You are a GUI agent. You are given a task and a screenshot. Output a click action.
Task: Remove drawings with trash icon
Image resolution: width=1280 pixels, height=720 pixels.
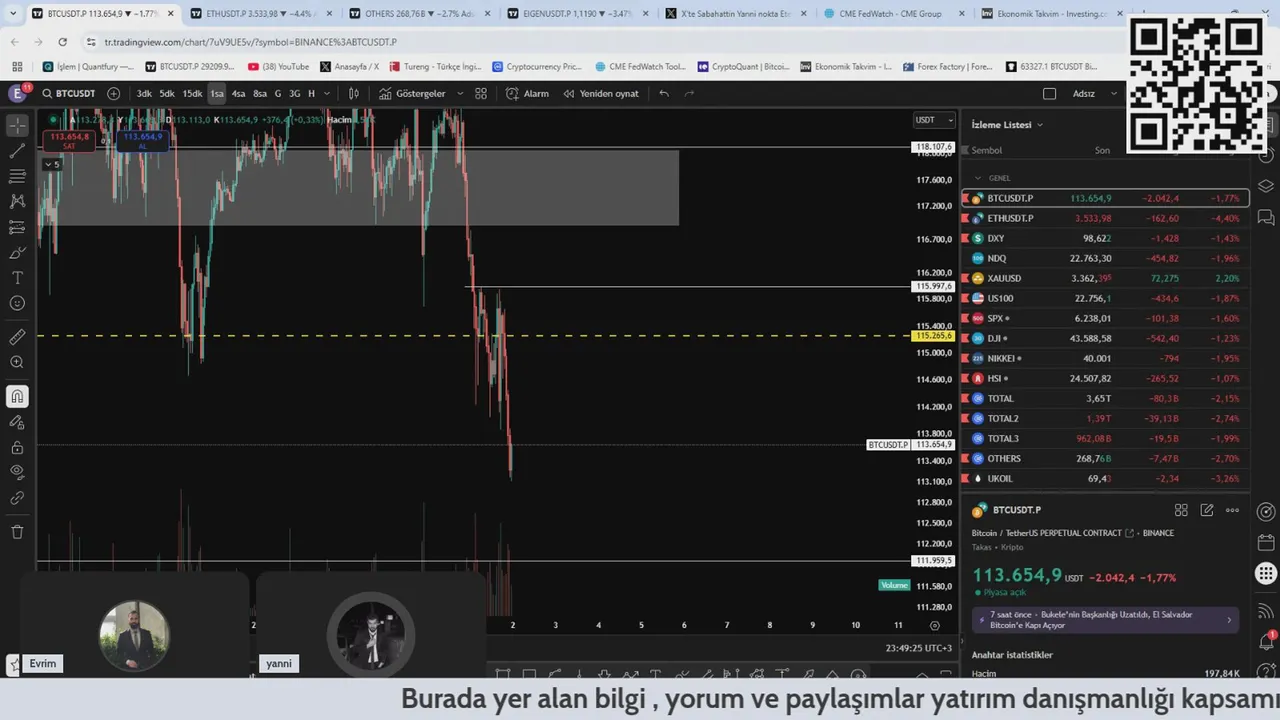(x=17, y=532)
